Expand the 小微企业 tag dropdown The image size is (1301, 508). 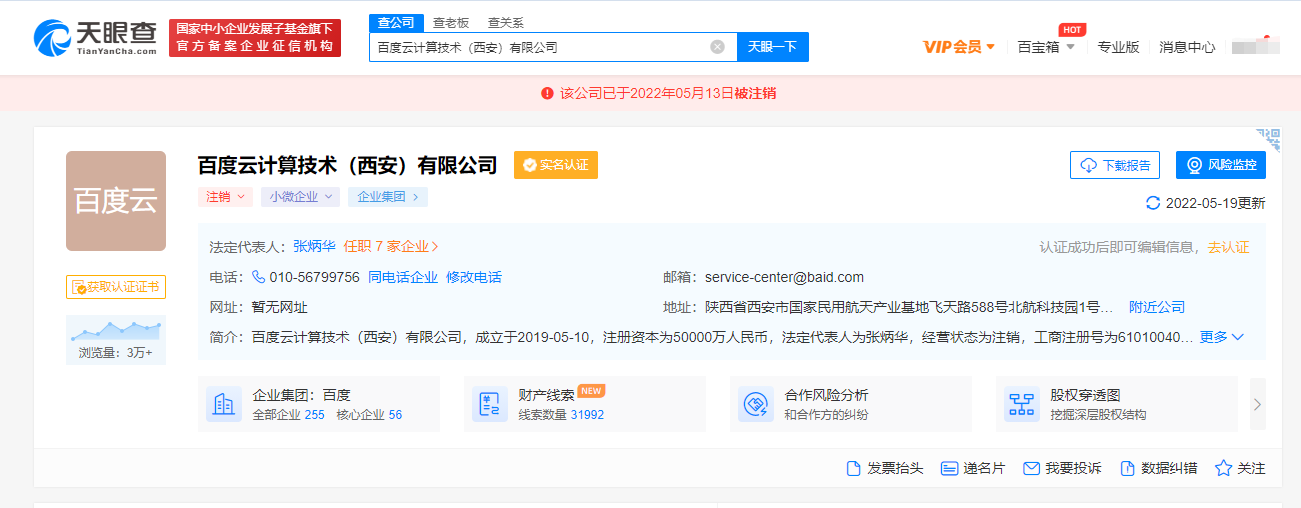300,197
